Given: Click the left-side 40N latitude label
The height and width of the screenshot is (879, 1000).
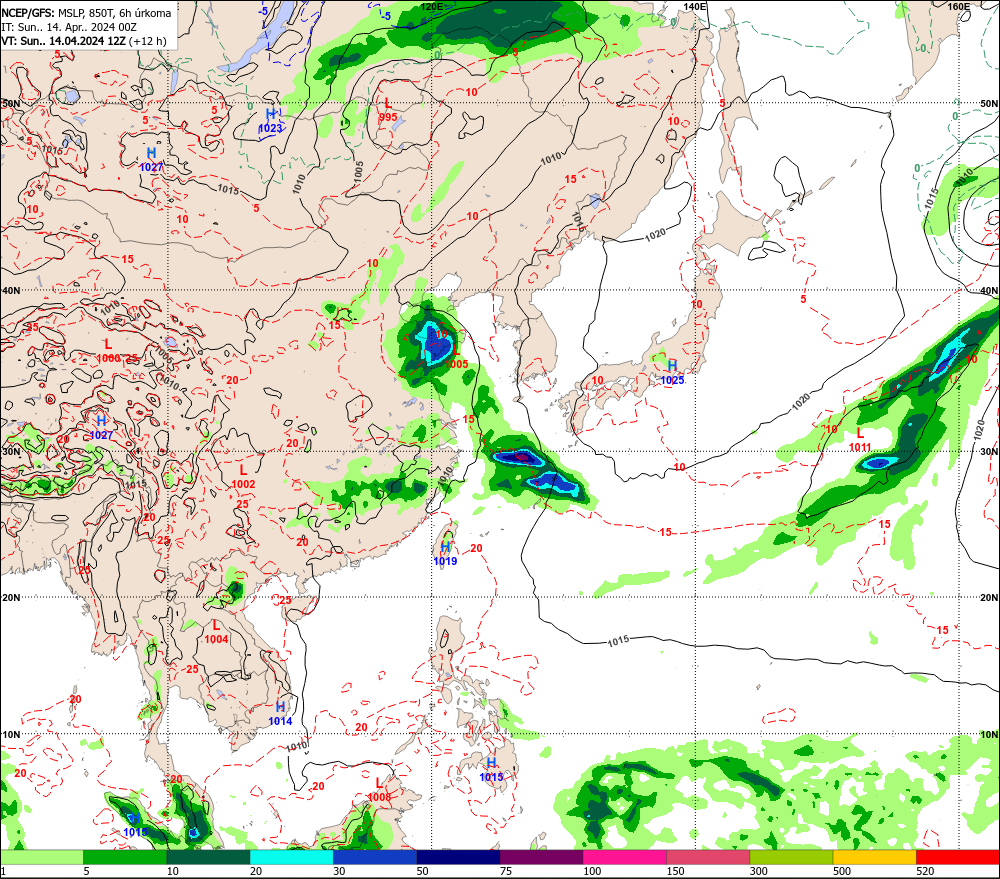Looking at the screenshot, I should [11, 290].
